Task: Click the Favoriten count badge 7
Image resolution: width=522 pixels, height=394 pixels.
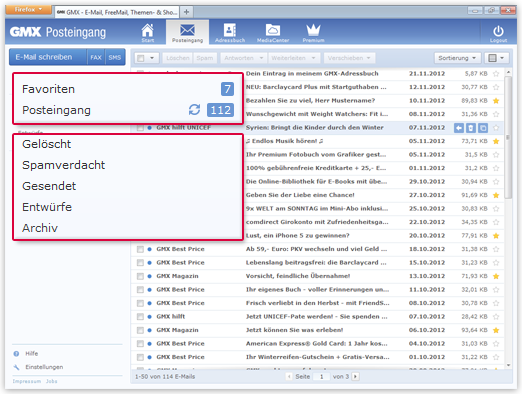Action: [227, 89]
